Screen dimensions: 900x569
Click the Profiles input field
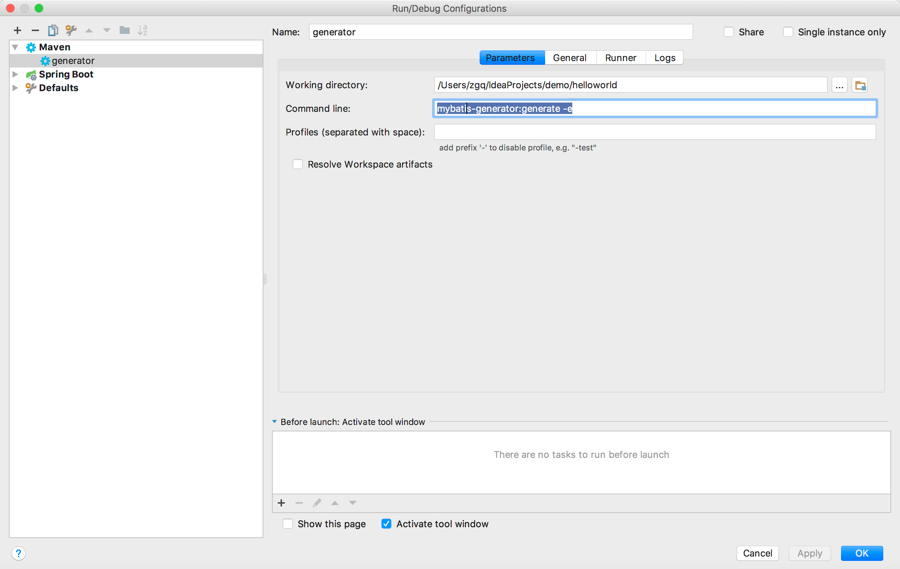[654, 132]
